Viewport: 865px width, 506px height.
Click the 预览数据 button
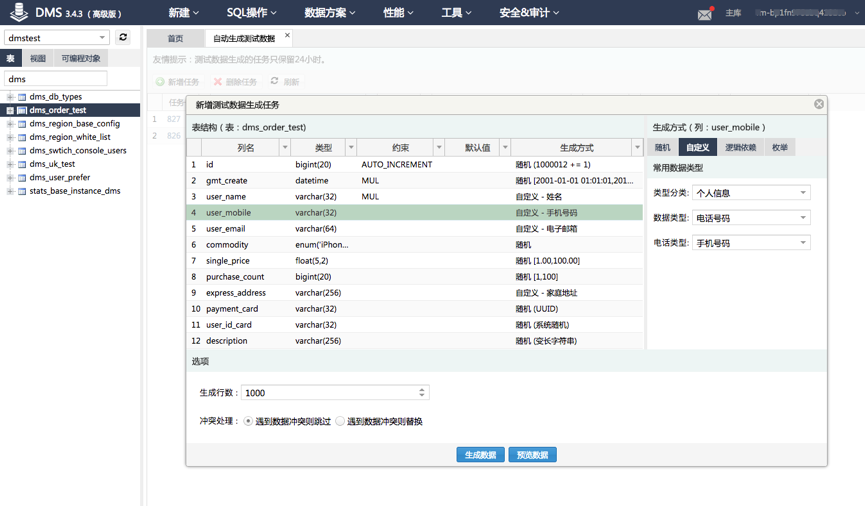[x=532, y=455]
